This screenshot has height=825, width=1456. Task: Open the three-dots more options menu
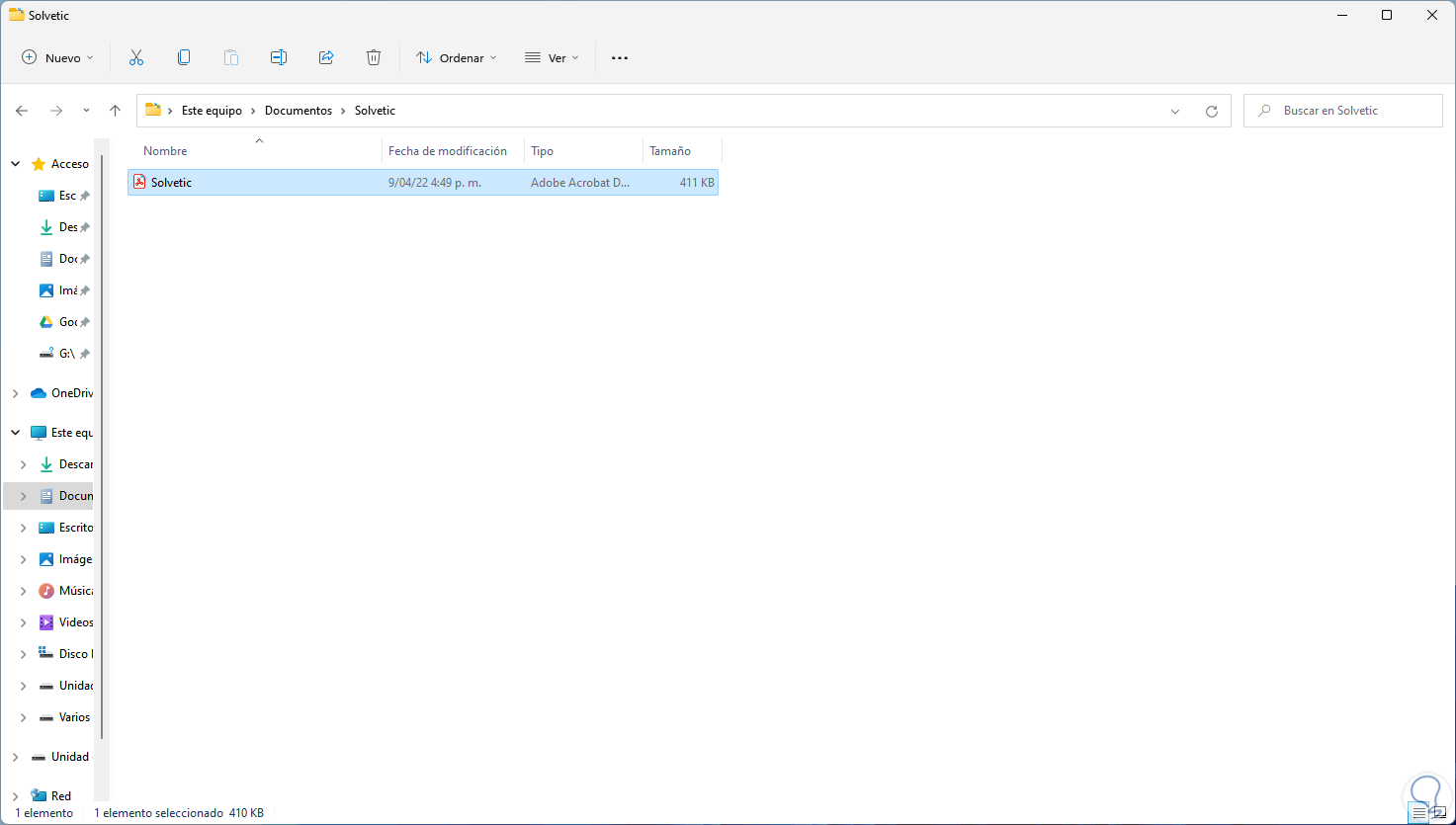[x=620, y=57]
